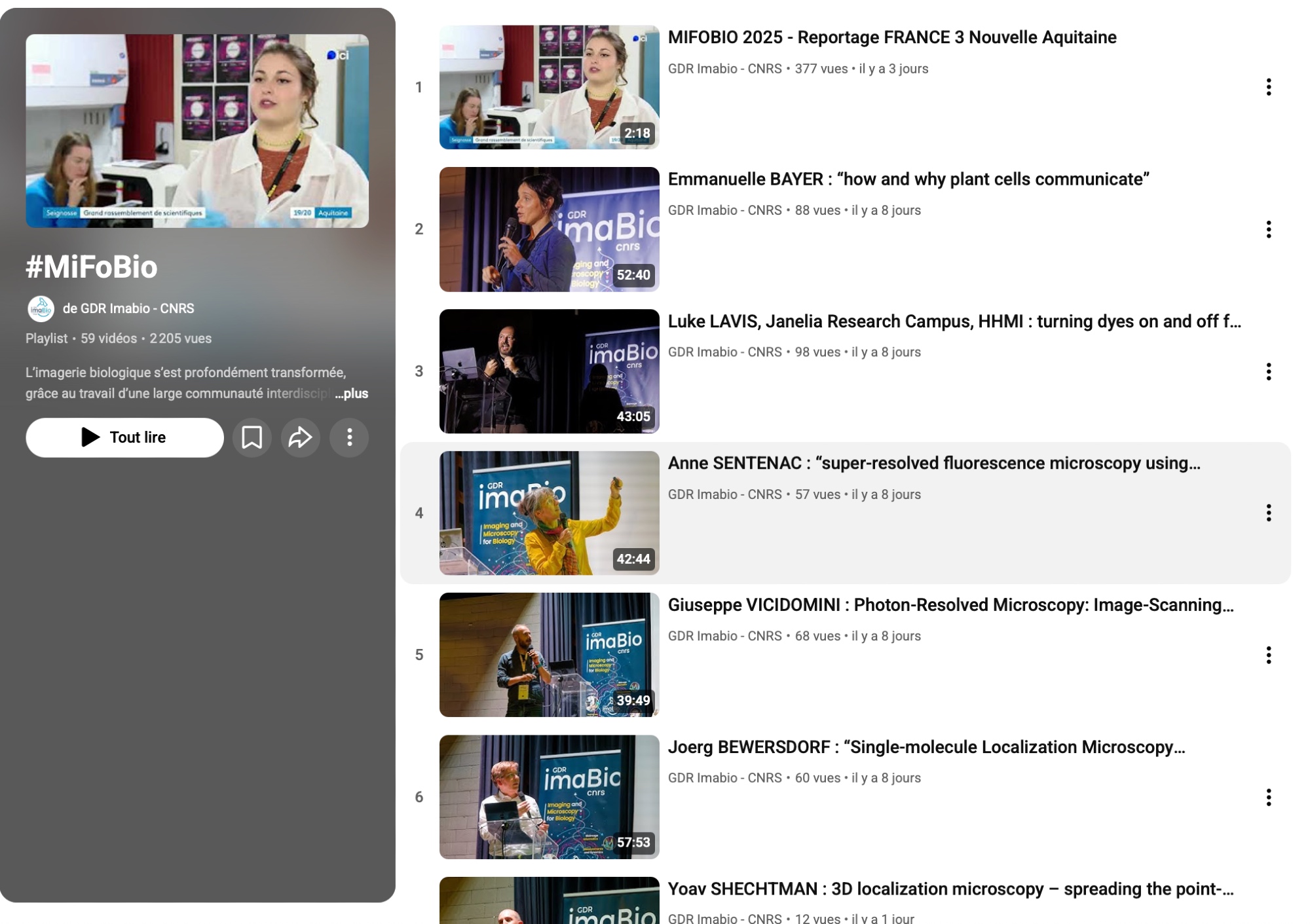Open the Emmanuelle BAYER video title
1310x924 pixels.
point(908,179)
